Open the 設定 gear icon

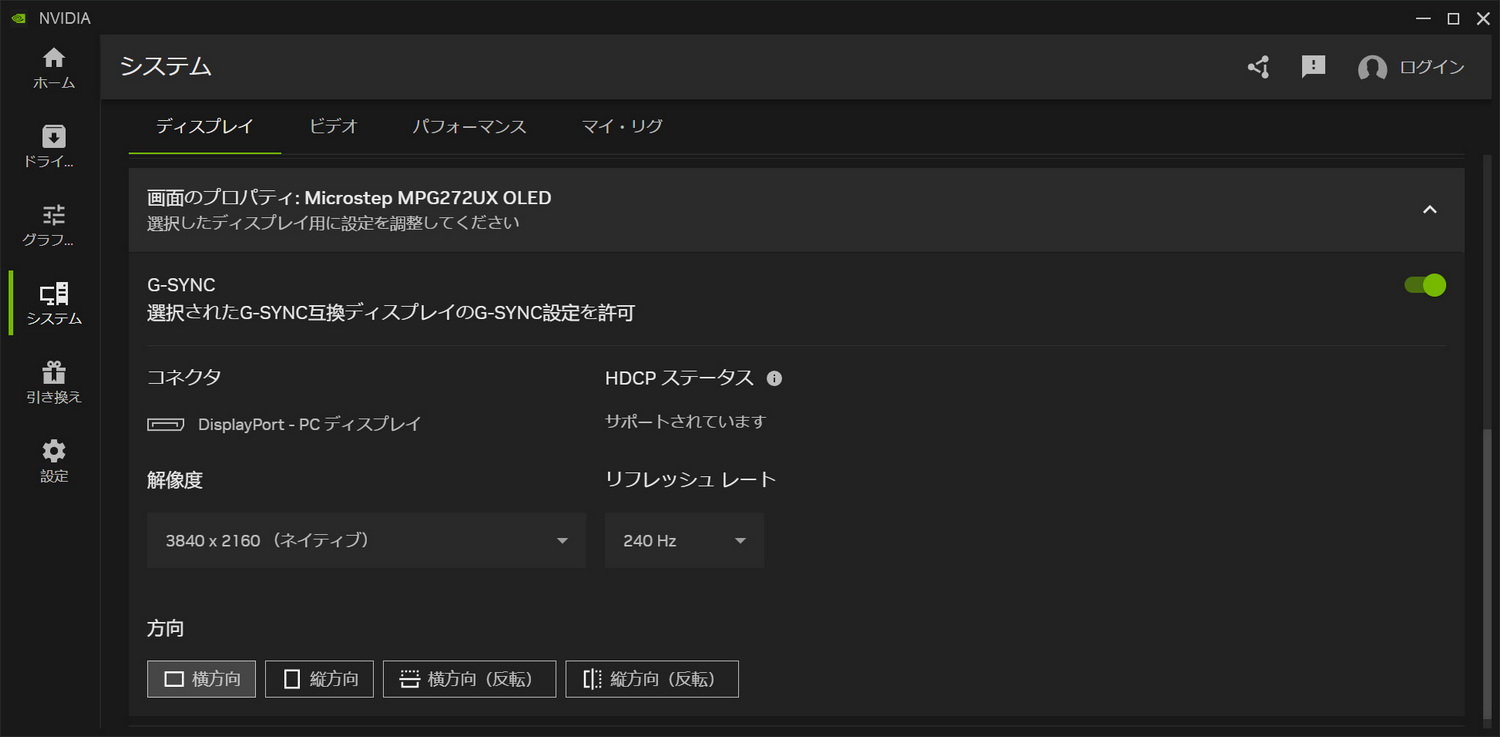pos(54,461)
